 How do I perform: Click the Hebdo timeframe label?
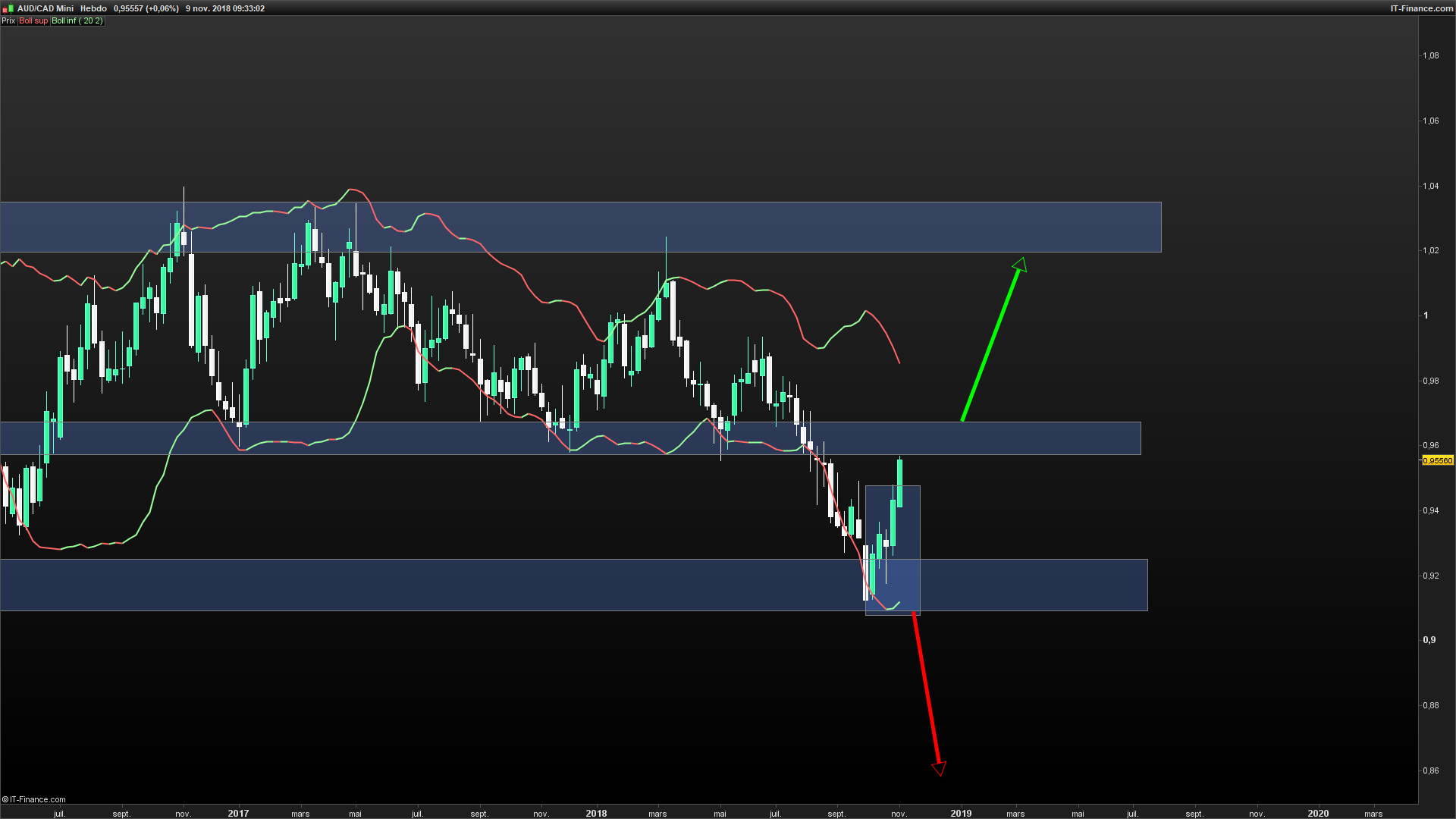93,8
